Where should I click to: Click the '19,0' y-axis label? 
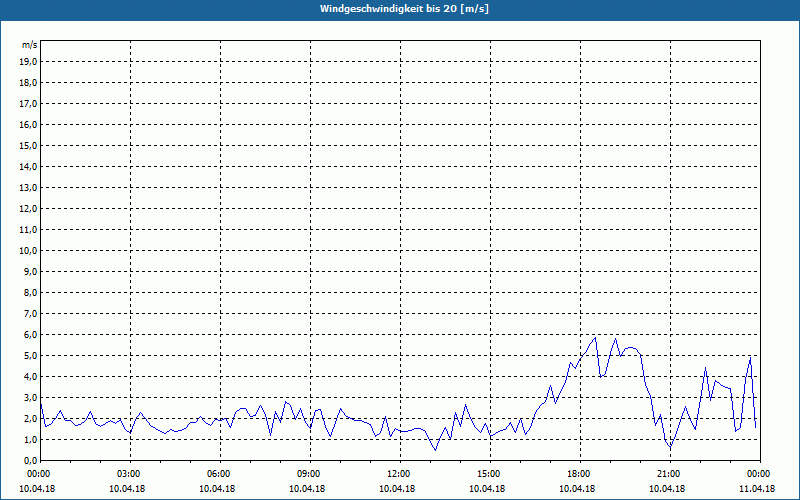click(29, 62)
